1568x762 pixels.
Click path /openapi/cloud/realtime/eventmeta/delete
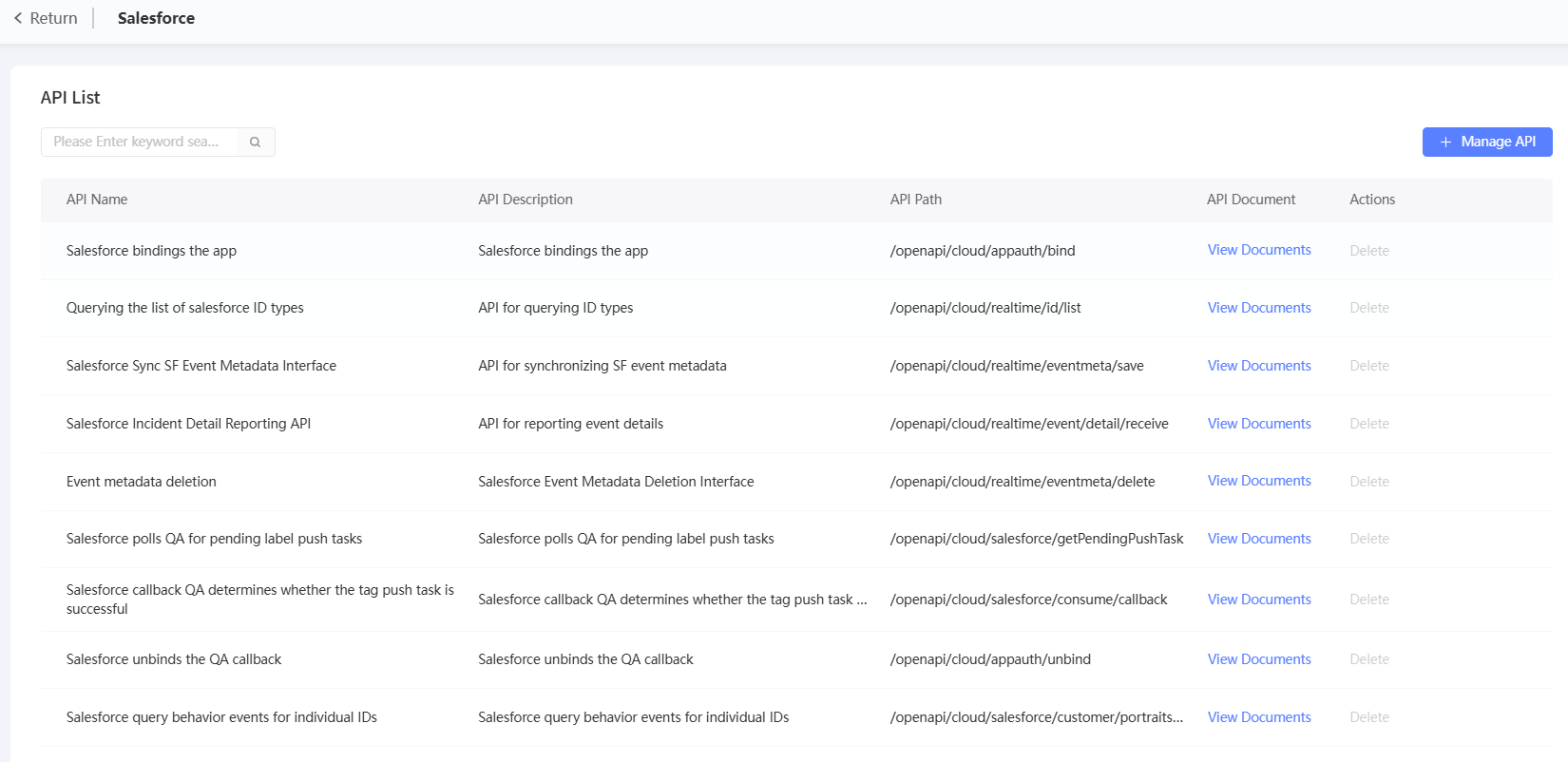pyautogui.click(x=1023, y=482)
